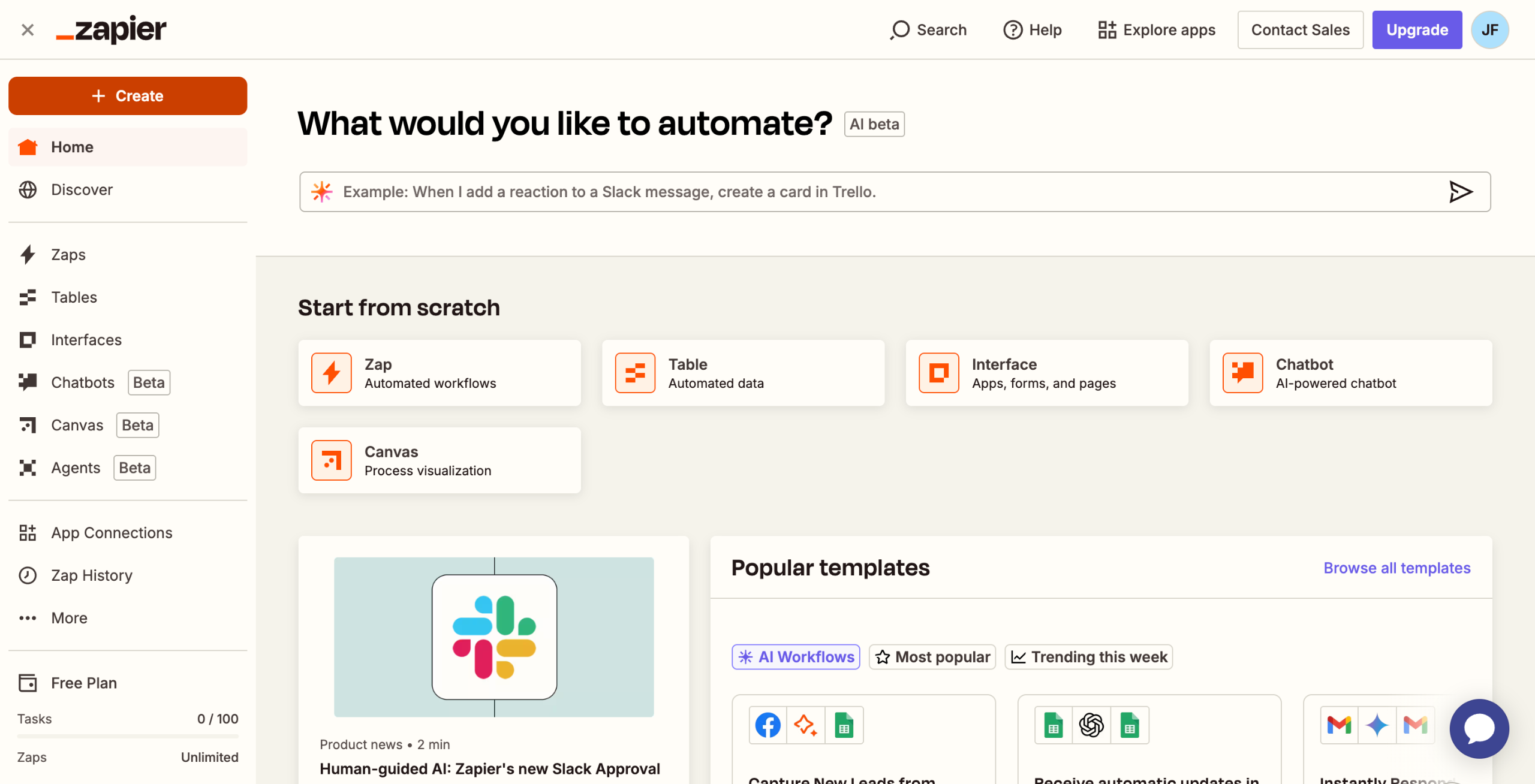Select the Trending this week filter
Image resolution: width=1535 pixels, height=784 pixels.
coord(1089,657)
